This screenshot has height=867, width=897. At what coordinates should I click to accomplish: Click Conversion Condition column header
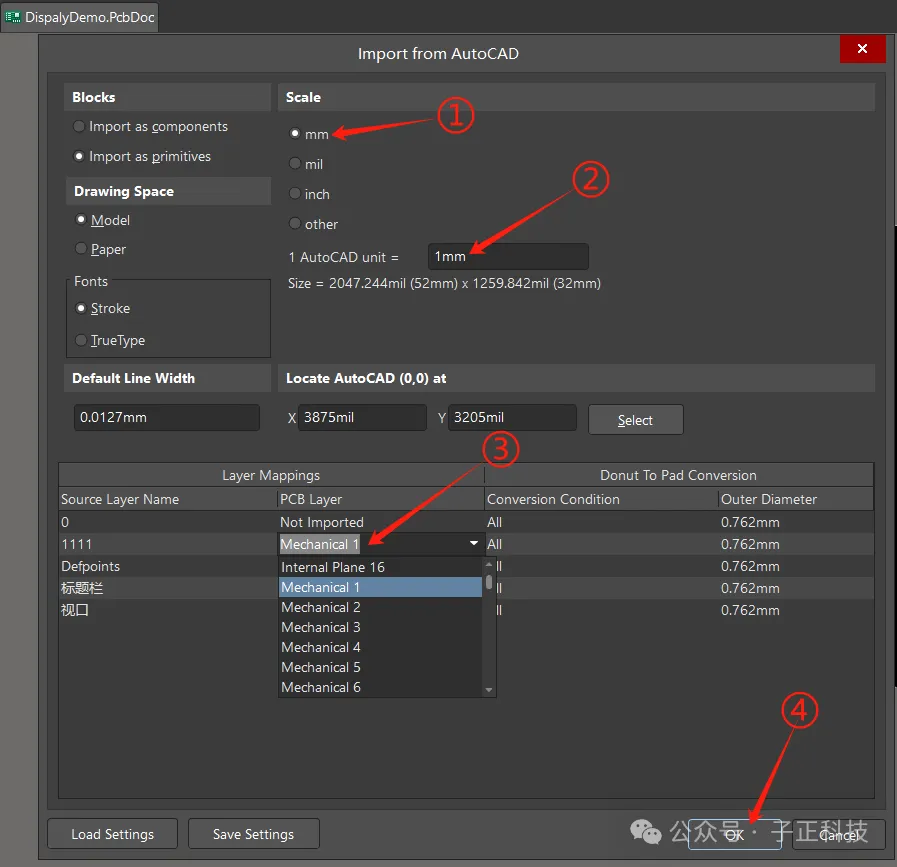coord(601,499)
